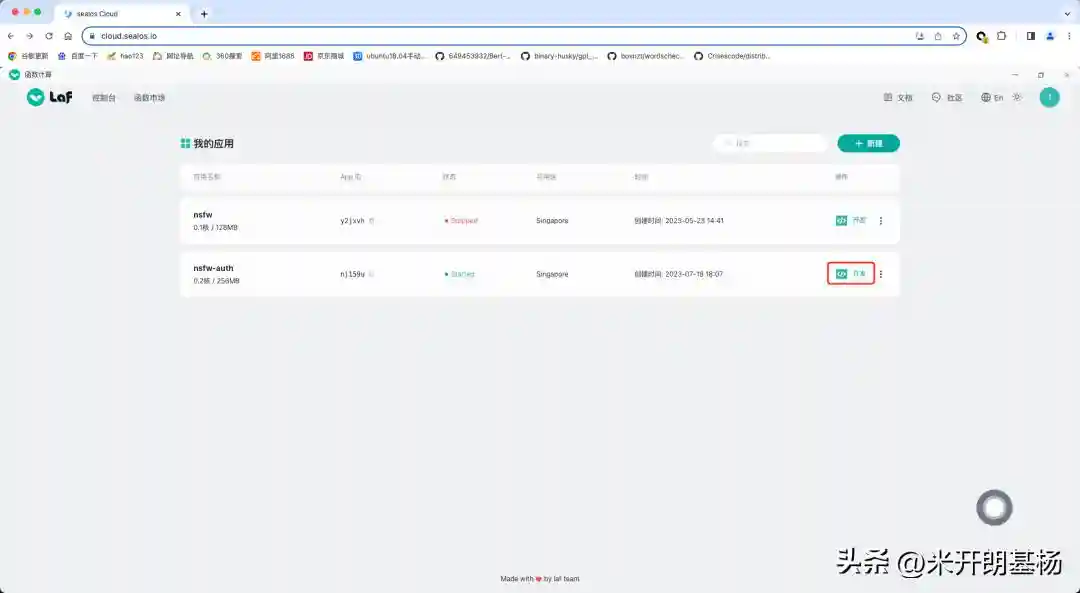Open the tab list chevron in browser
This screenshot has height=593, width=1080.
[x=1068, y=13]
